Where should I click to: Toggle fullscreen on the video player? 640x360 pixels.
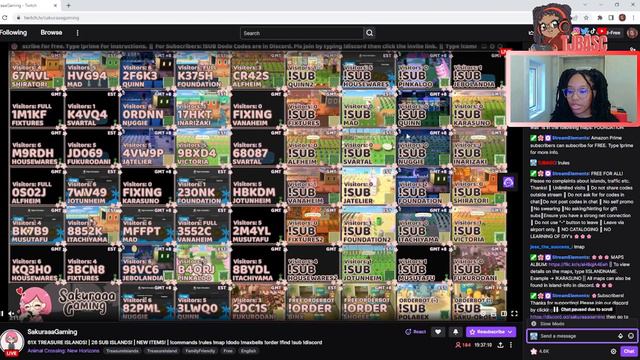point(514,313)
